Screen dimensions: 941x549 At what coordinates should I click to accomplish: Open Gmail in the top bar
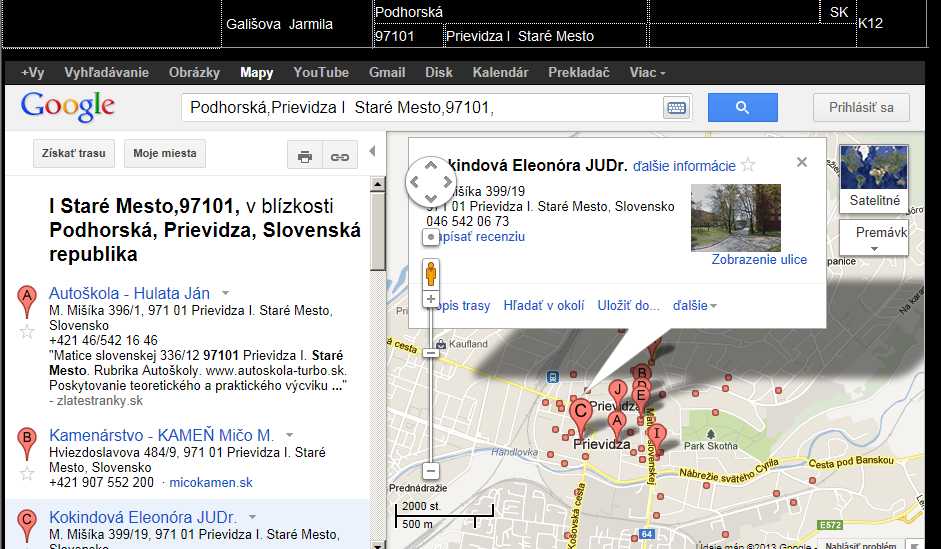387,73
